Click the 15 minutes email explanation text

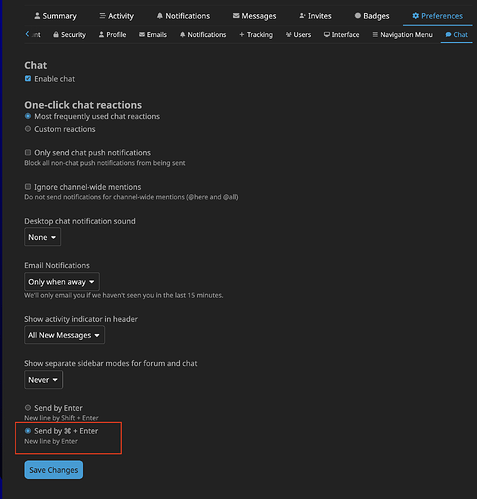tap(124, 295)
